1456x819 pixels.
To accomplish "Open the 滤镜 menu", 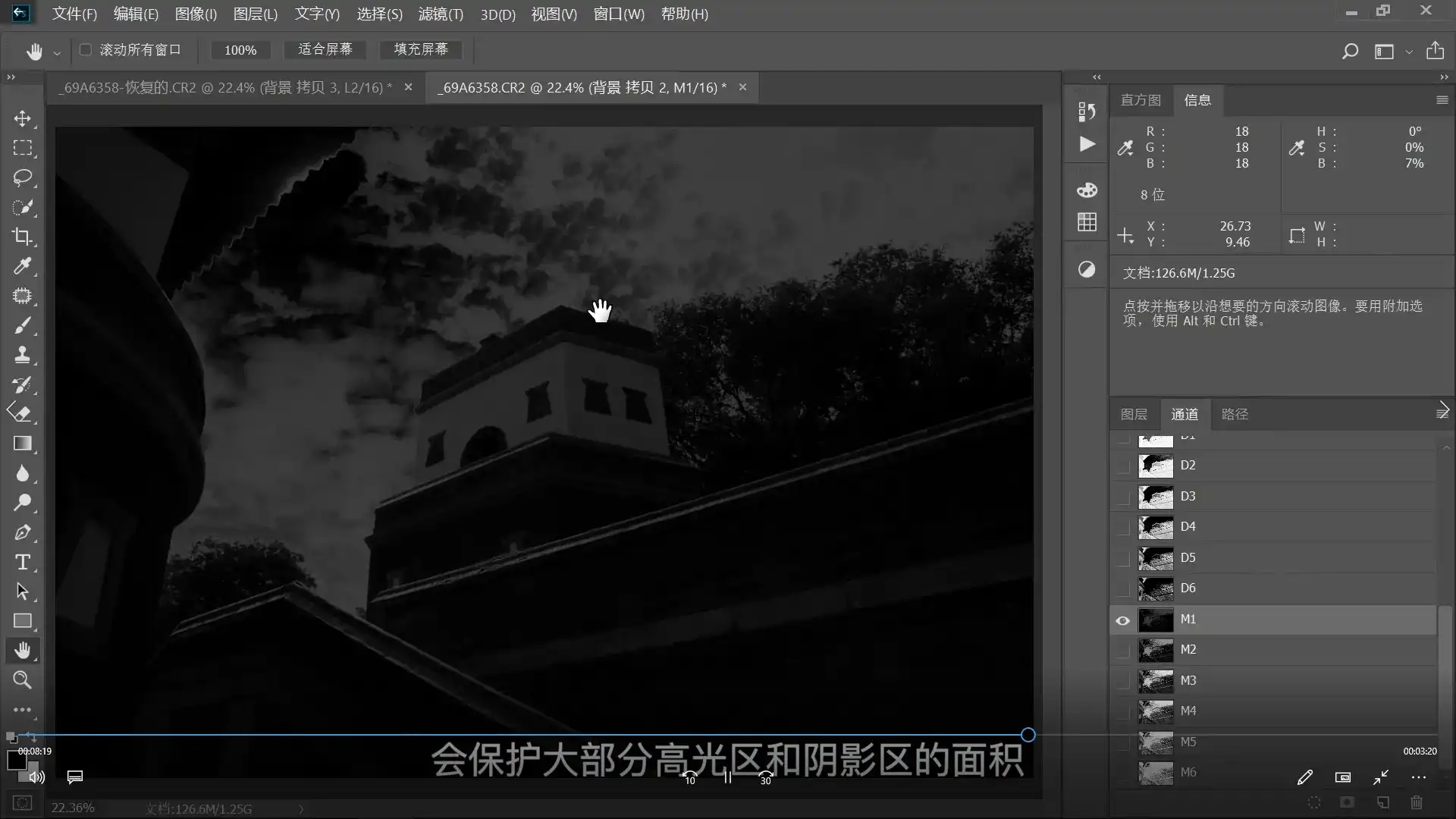I will tap(441, 14).
